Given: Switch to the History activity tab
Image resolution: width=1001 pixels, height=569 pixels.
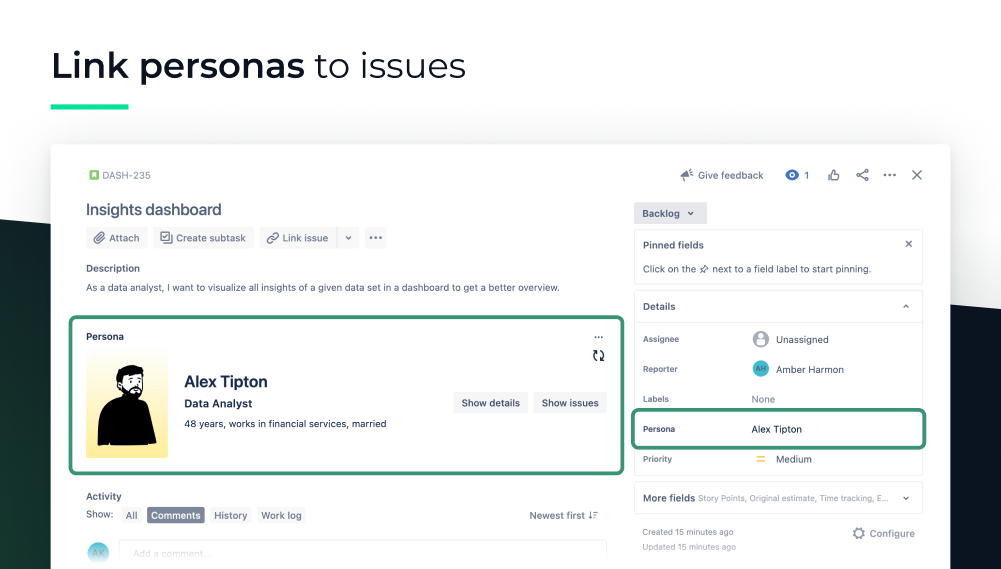Looking at the screenshot, I should click(230, 516).
